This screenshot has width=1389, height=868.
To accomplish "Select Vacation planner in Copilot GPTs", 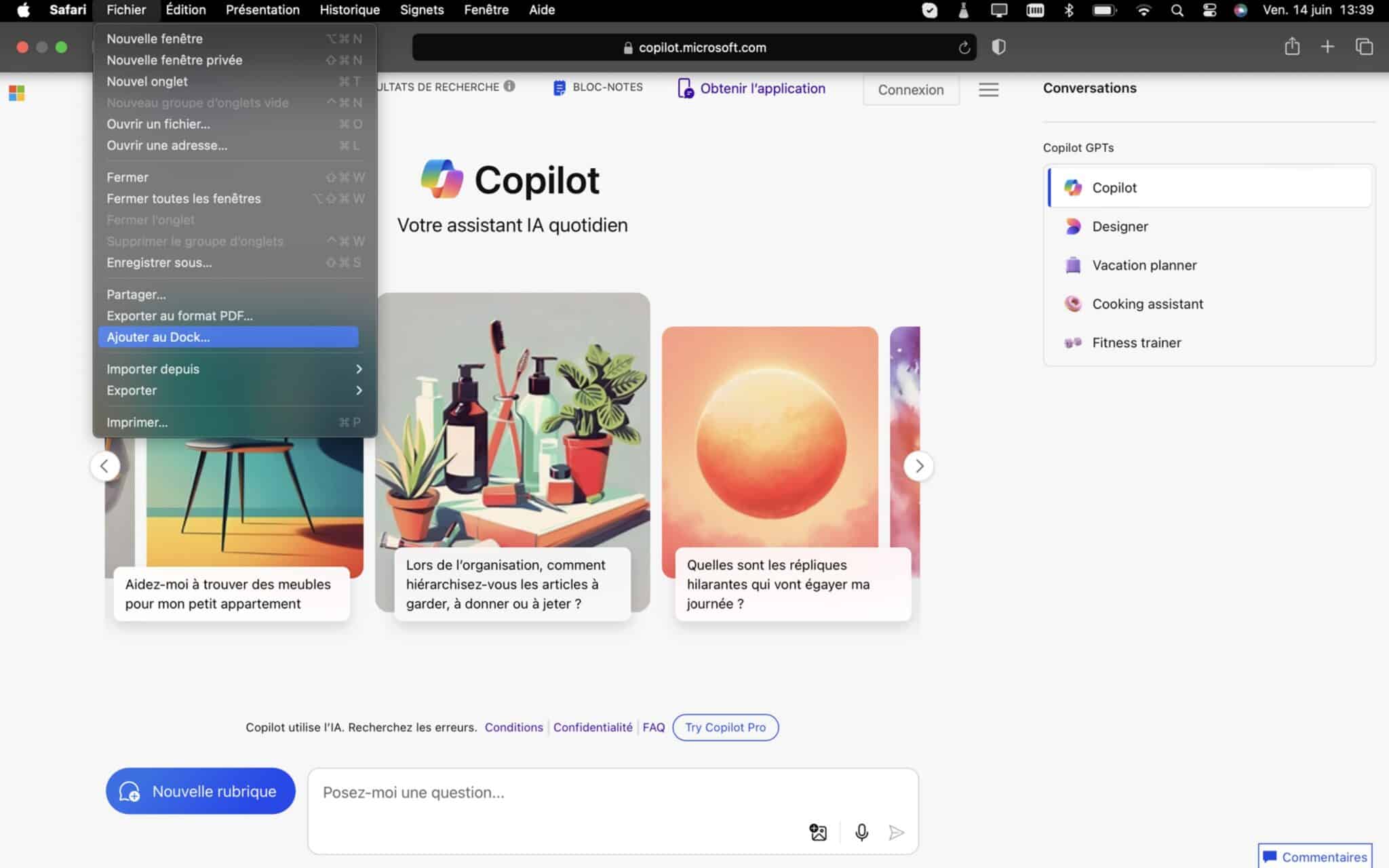I will [1209, 265].
